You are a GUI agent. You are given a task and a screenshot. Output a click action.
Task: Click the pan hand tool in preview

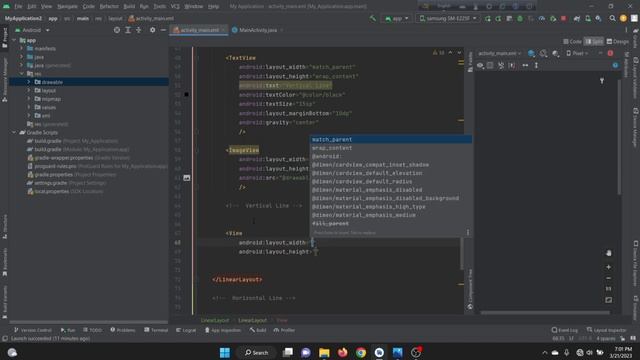[609, 253]
